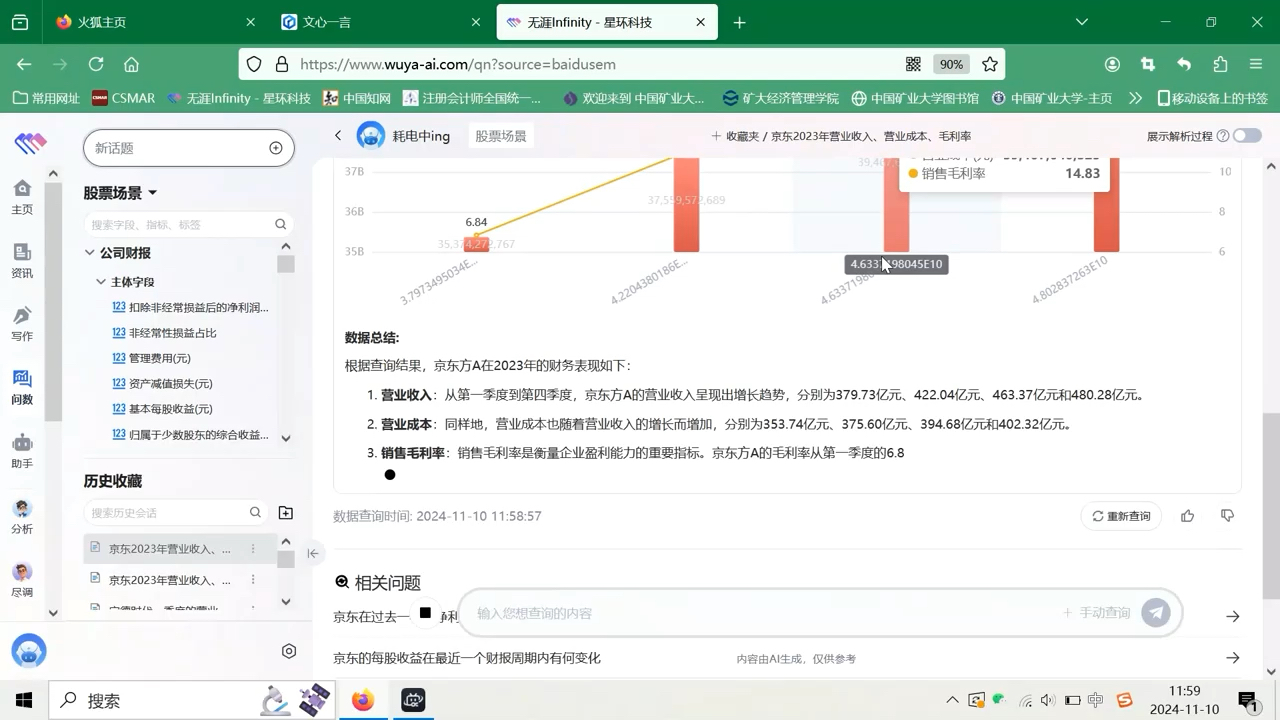Screen dimensions: 1280x720
Task: Click the page zoom 90% indicator
Action: 951,64
